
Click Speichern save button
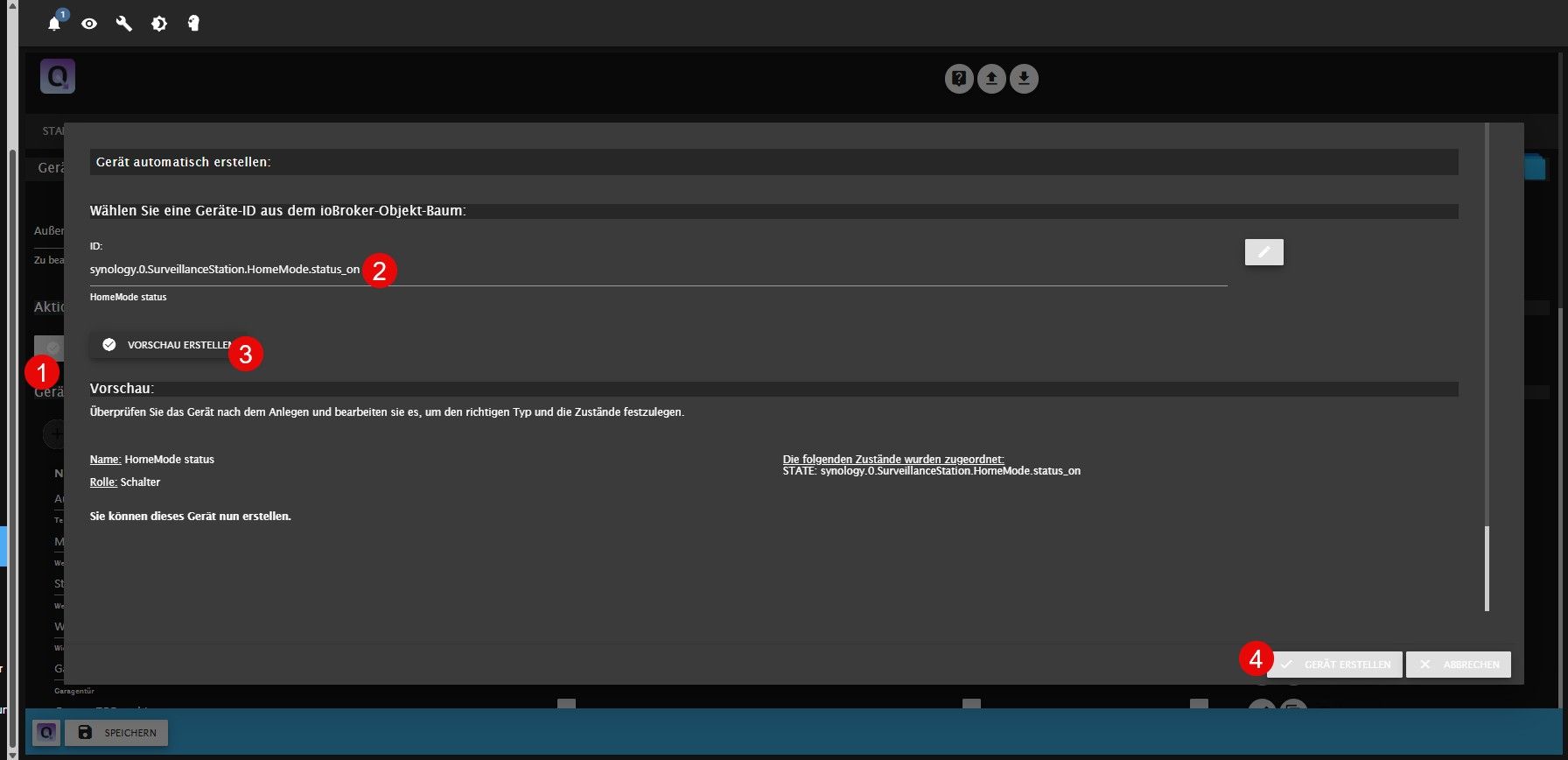(116, 732)
